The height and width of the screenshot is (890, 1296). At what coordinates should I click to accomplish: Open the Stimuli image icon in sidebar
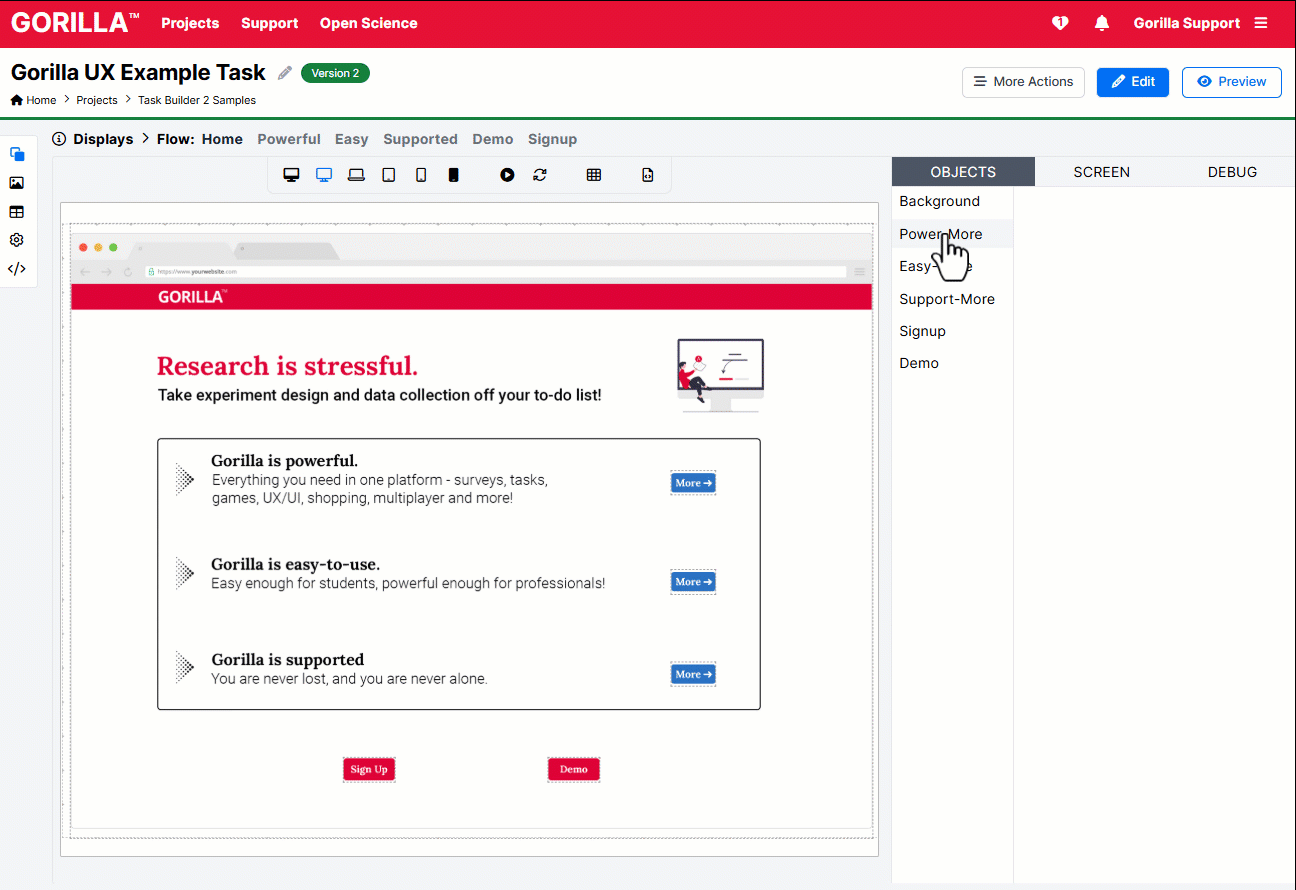tap(17, 183)
